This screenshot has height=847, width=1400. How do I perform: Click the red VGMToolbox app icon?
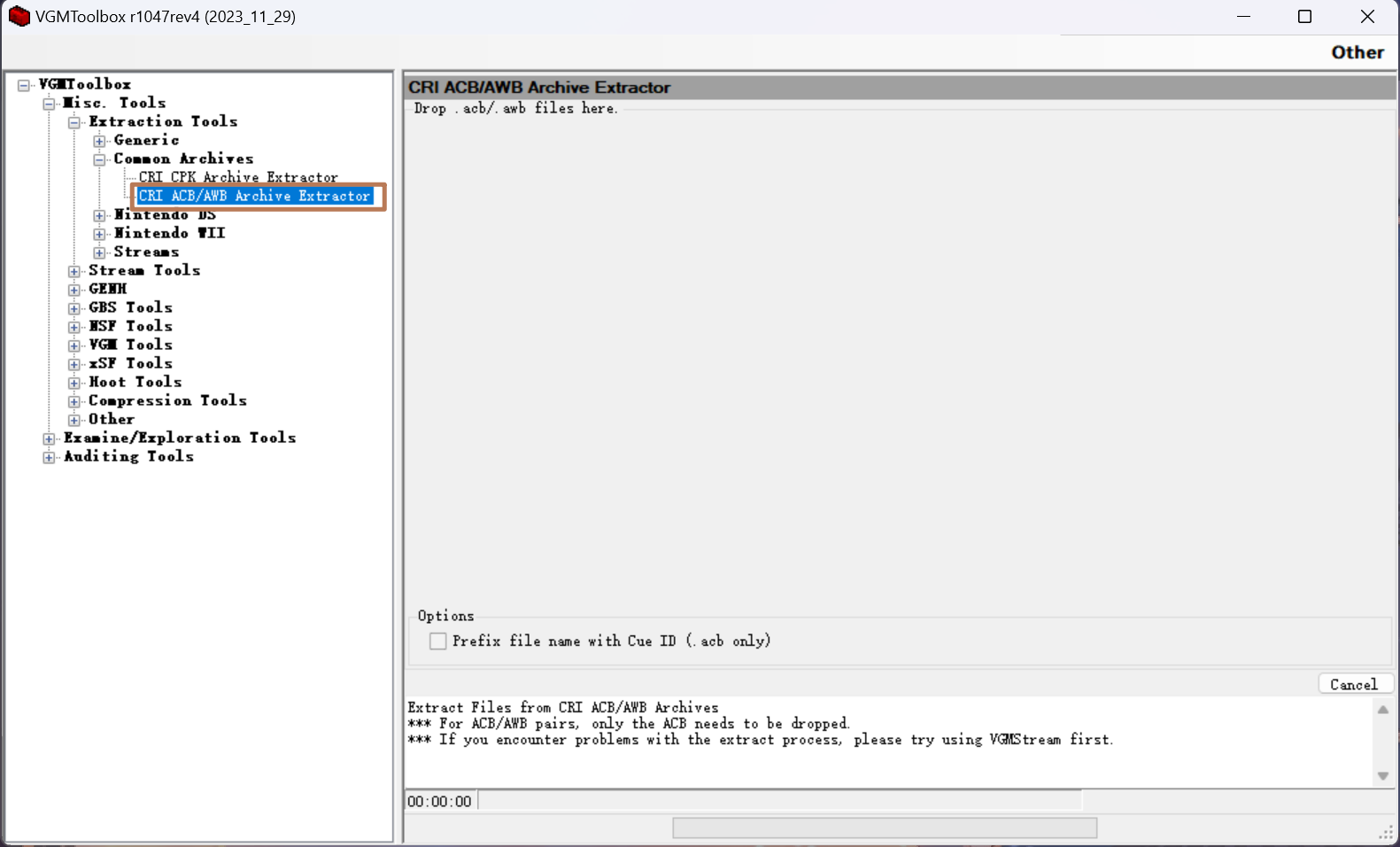click(x=19, y=16)
